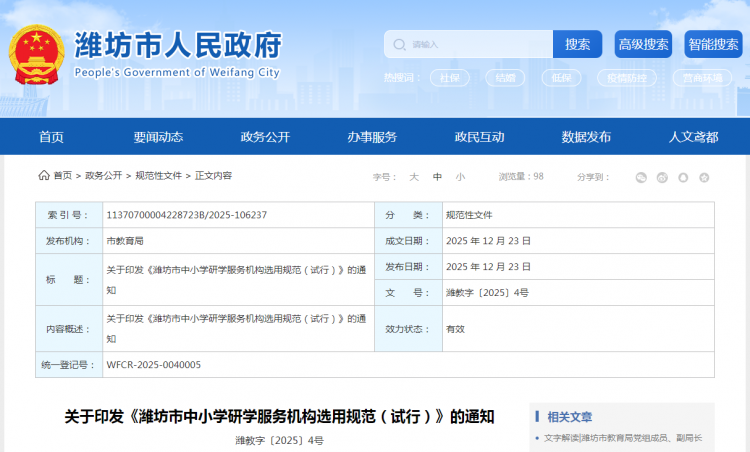Open 智能搜索 smart search
The image size is (750, 452).
(713, 44)
